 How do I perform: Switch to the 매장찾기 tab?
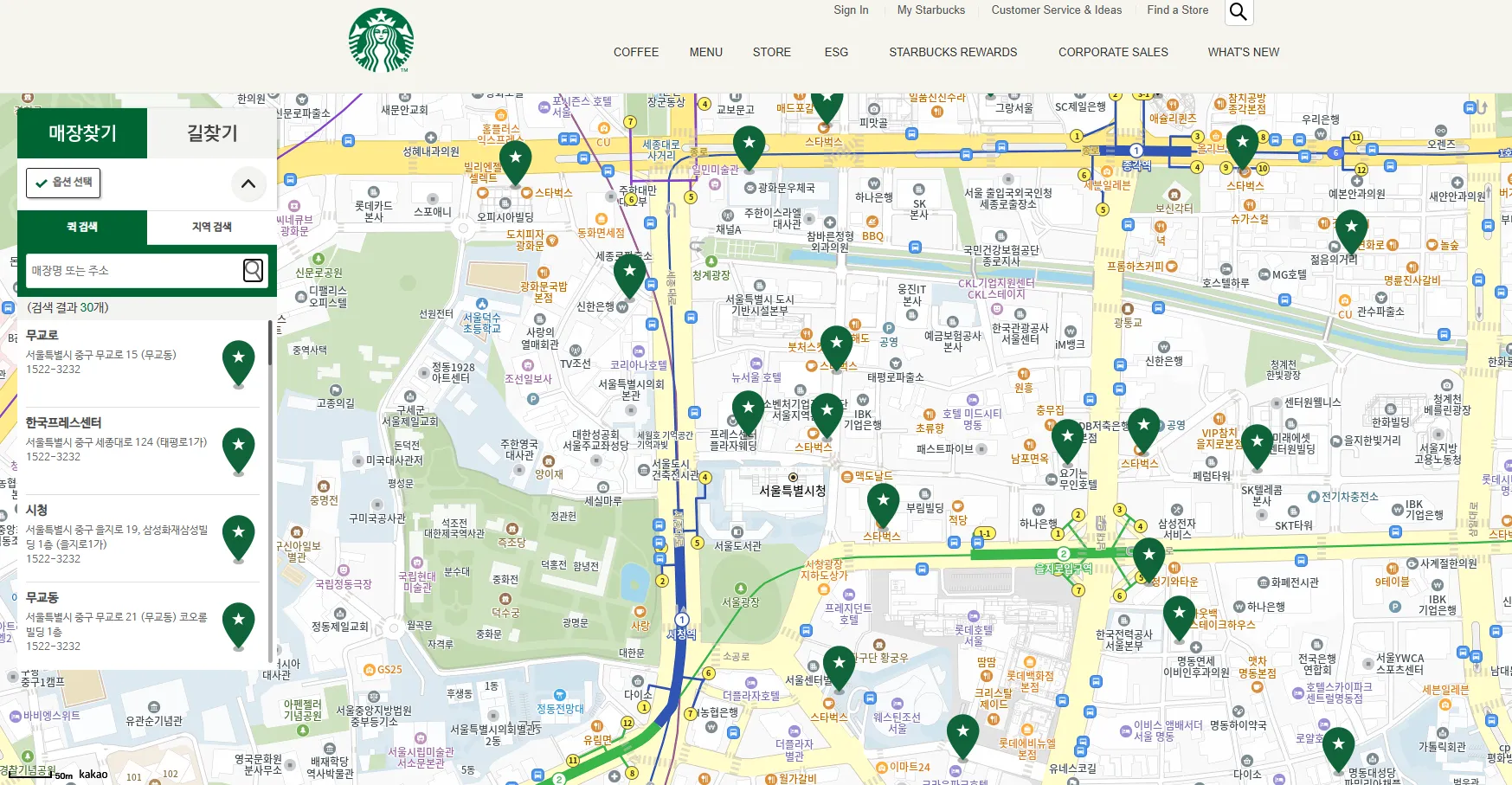tap(82, 133)
